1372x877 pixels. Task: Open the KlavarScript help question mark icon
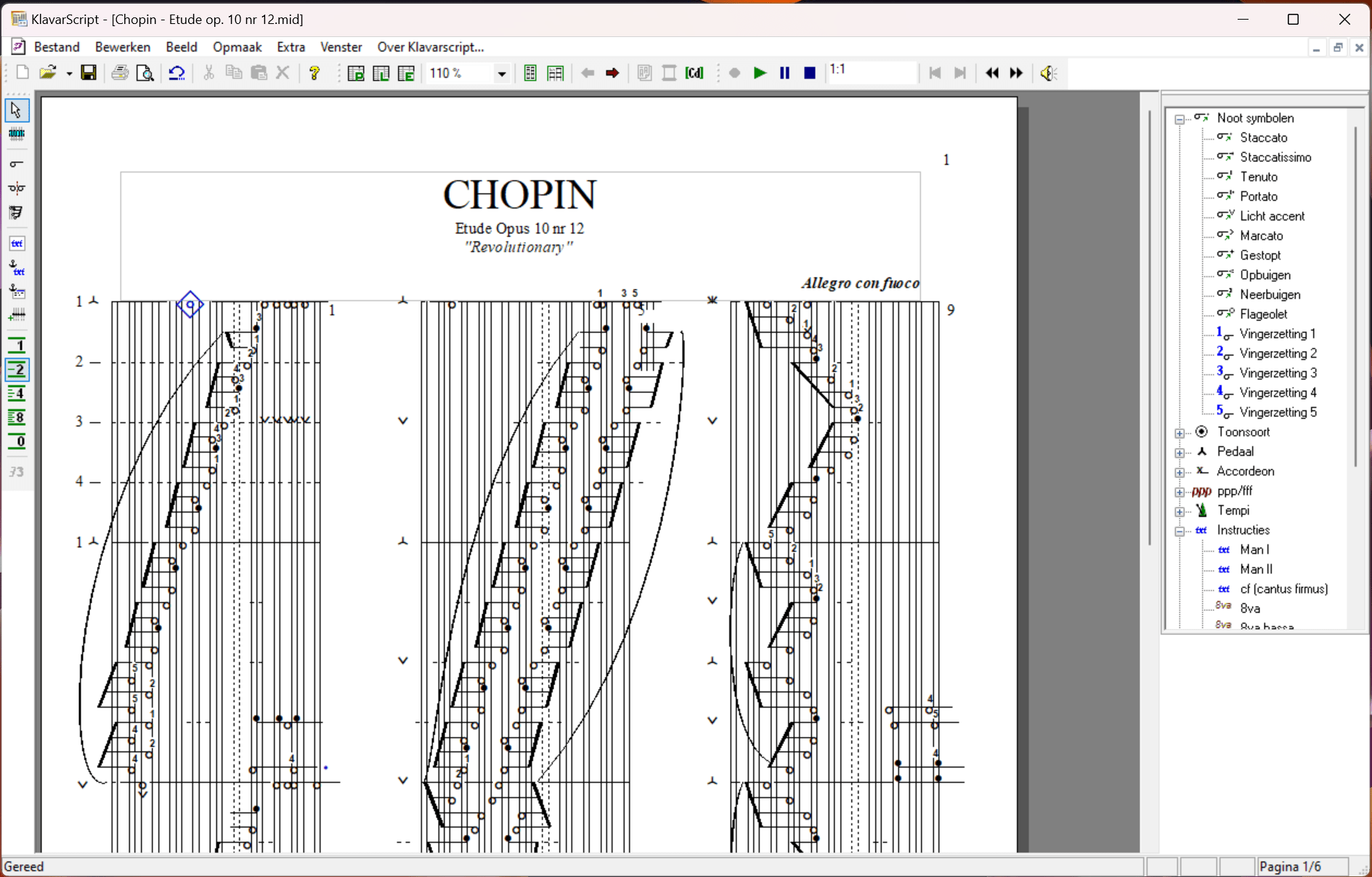[x=314, y=73]
